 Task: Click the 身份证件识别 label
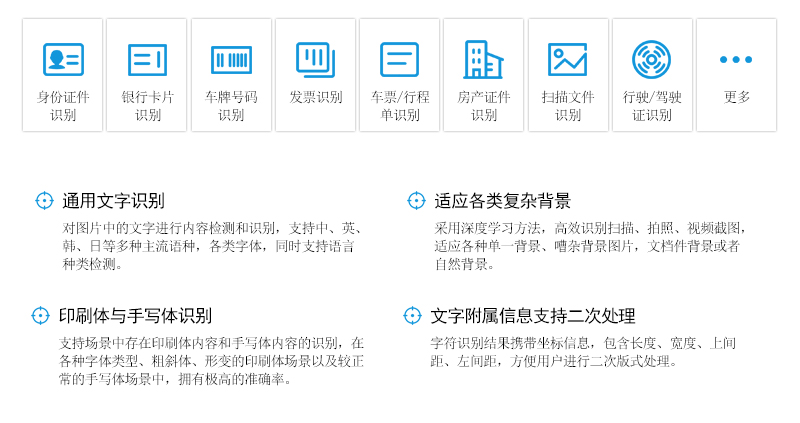coord(63,106)
